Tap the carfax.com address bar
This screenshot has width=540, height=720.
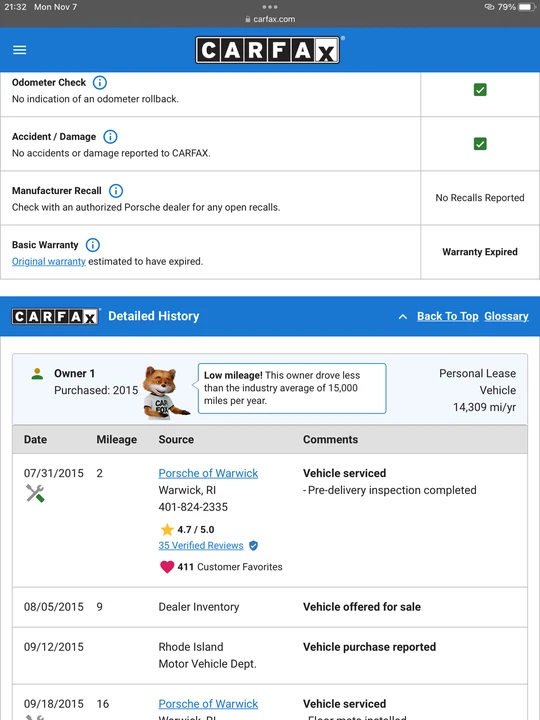tap(270, 19)
